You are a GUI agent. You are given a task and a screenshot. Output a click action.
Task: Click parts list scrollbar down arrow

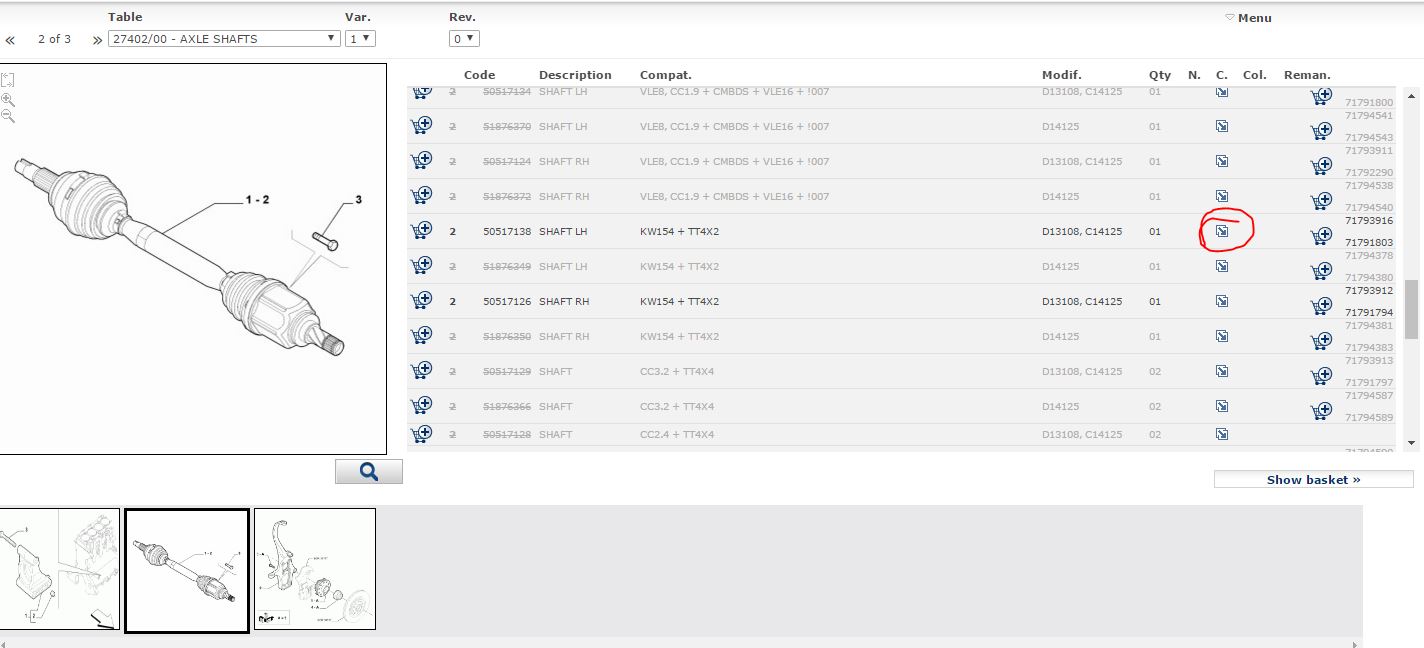coord(1412,443)
